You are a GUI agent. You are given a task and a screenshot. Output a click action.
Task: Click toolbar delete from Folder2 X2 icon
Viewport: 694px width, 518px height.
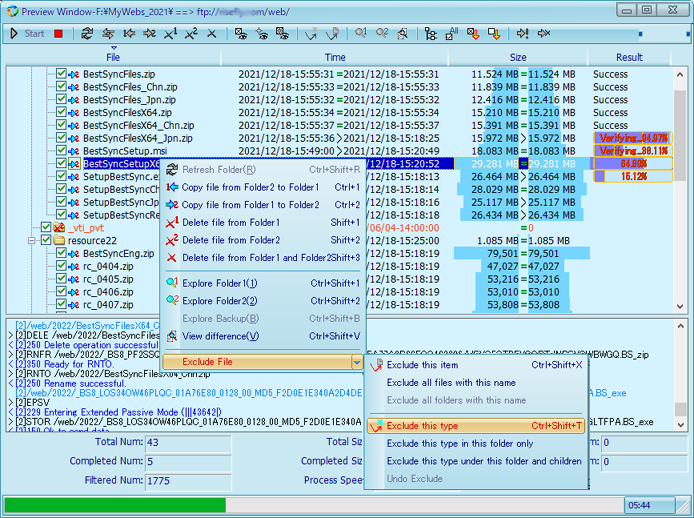[191, 34]
